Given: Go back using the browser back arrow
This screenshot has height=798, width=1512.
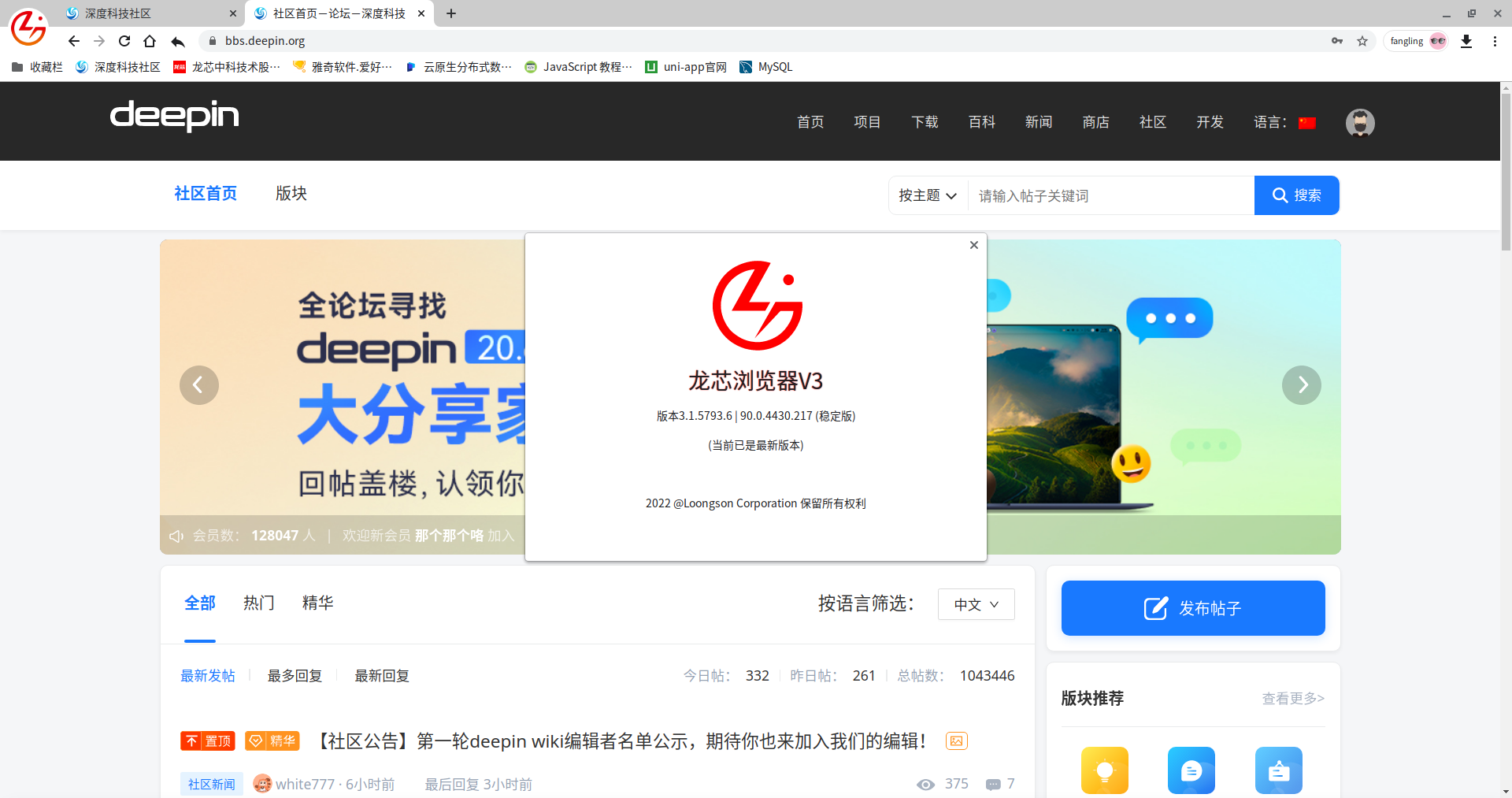Looking at the screenshot, I should (74, 41).
